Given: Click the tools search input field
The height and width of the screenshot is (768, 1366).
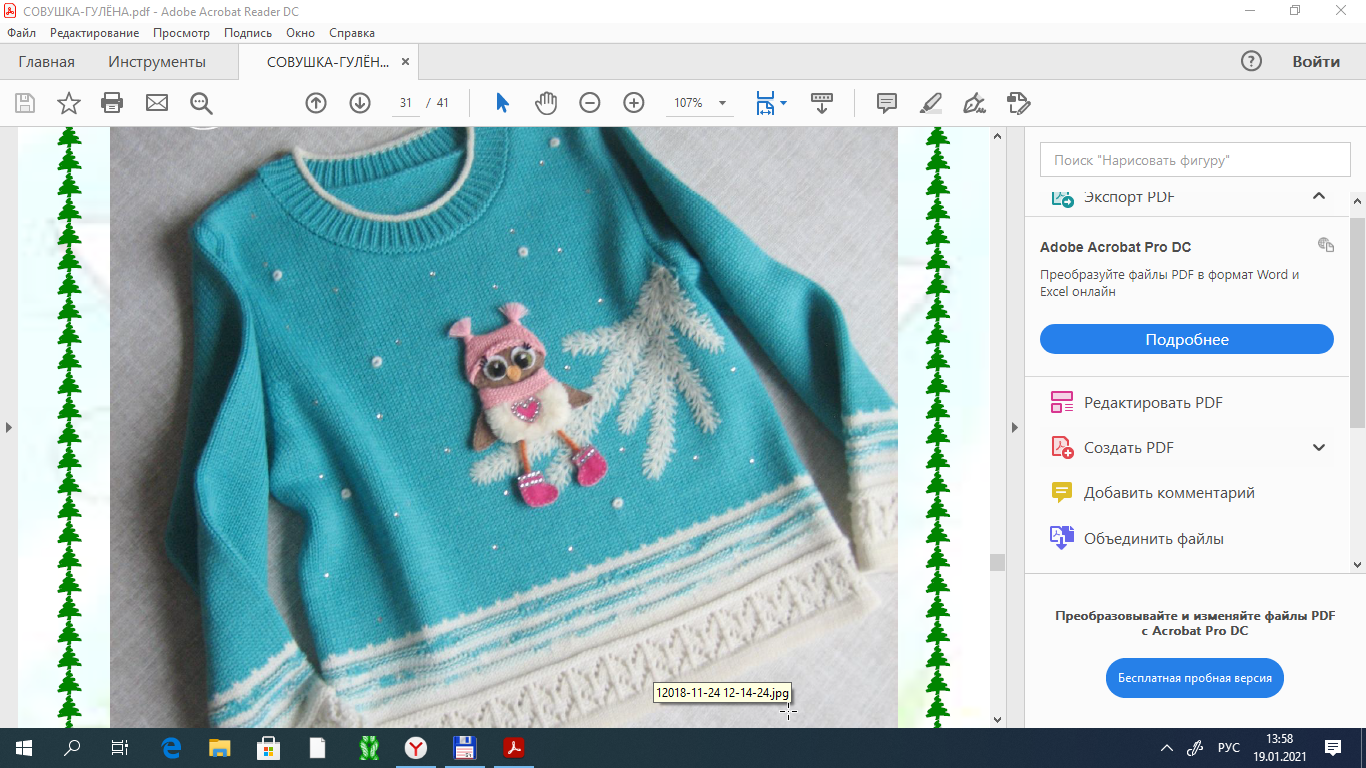Looking at the screenshot, I should pyautogui.click(x=1186, y=160).
